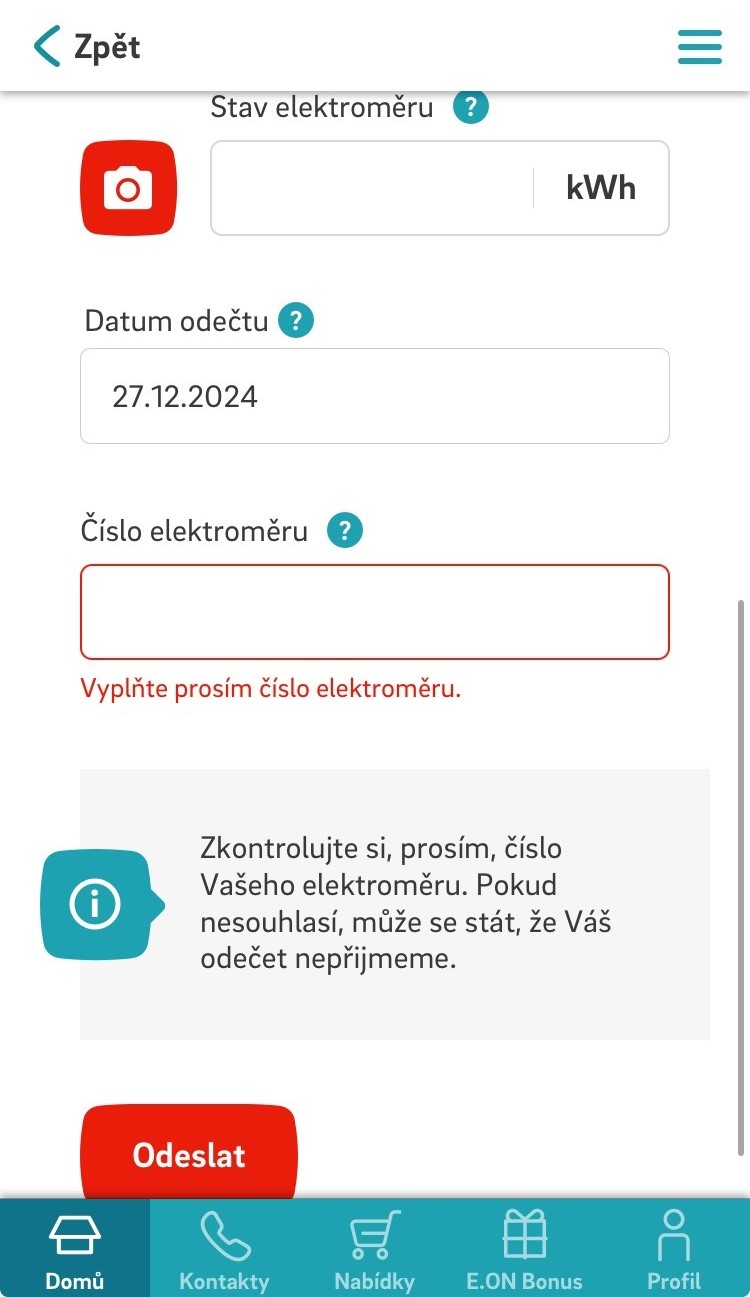The width and height of the screenshot is (750, 1297).
Task: Tap the help icon beside Datum odečtu
Action: point(295,320)
